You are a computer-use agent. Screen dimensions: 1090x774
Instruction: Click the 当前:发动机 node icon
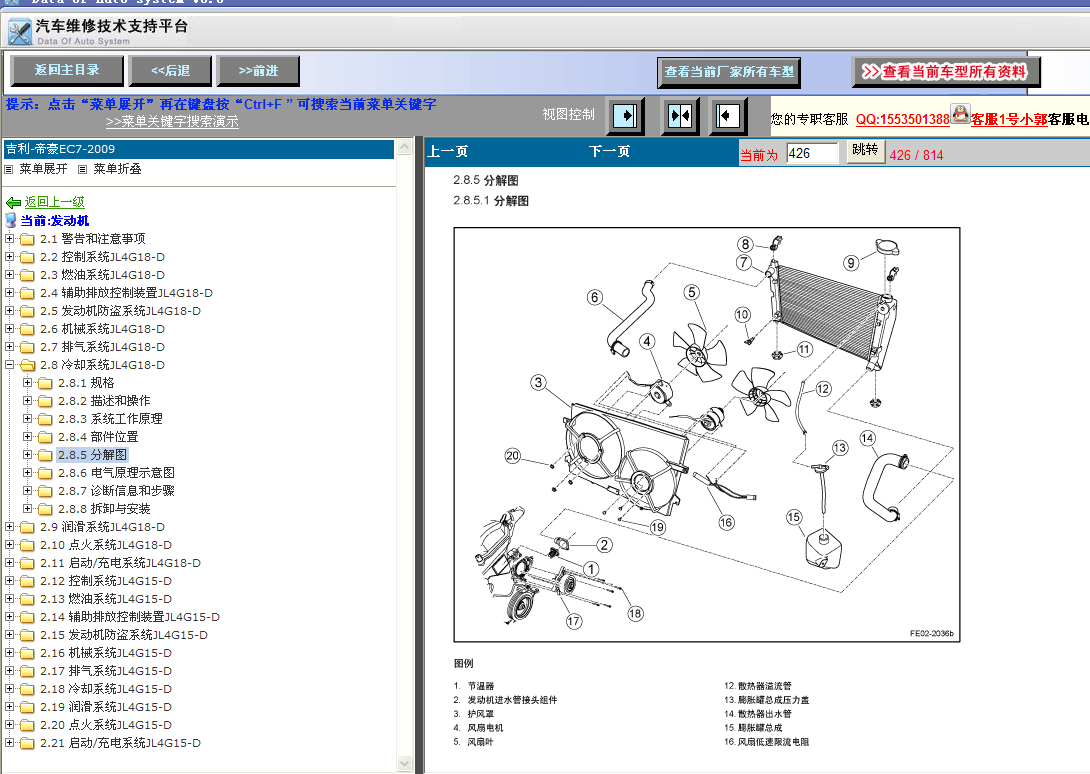[x=10, y=220]
